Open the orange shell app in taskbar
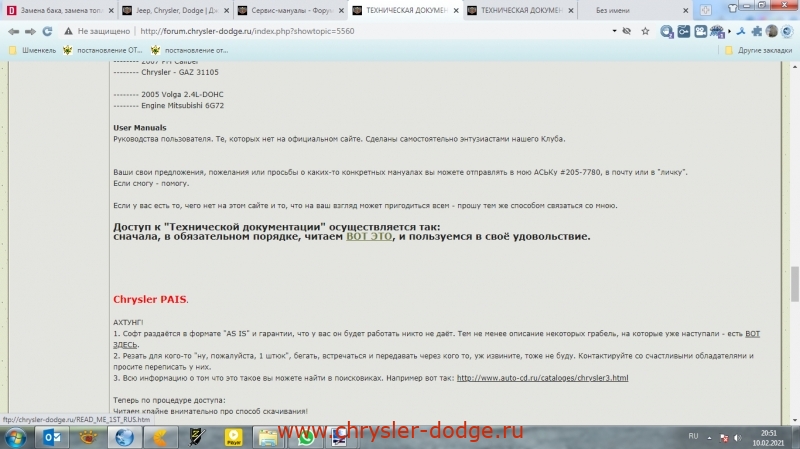Screen dimensions: 800x449 (160, 438)
